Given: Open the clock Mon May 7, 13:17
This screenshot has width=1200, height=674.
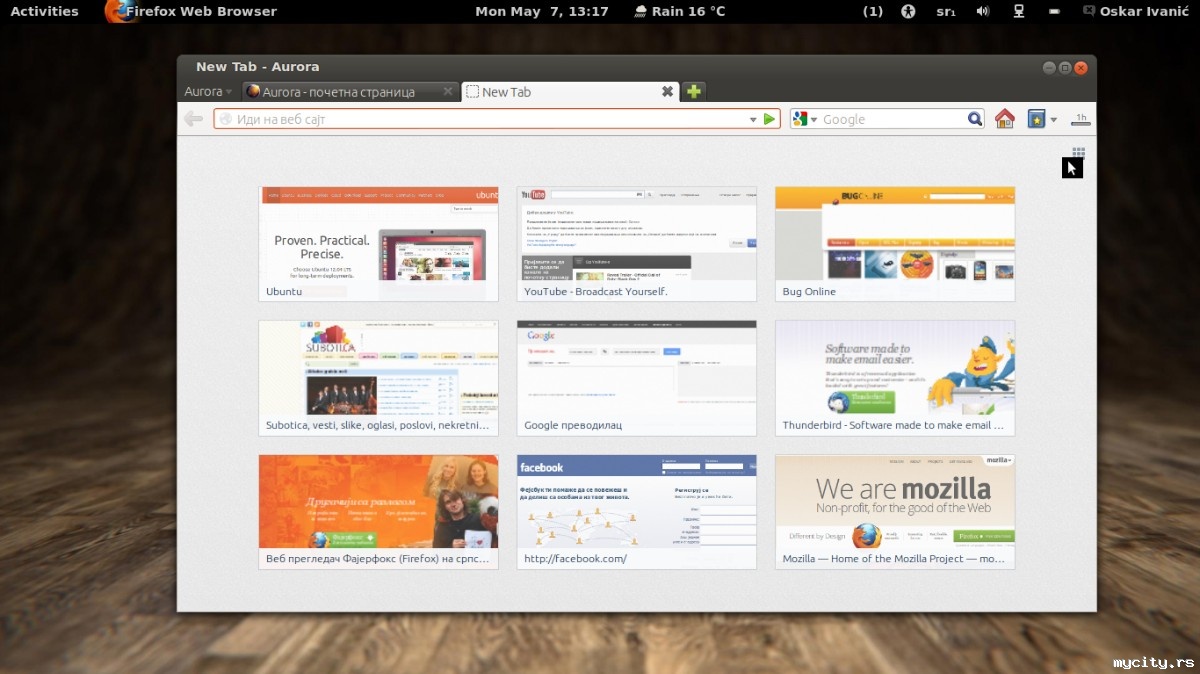Looking at the screenshot, I should [542, 11].
